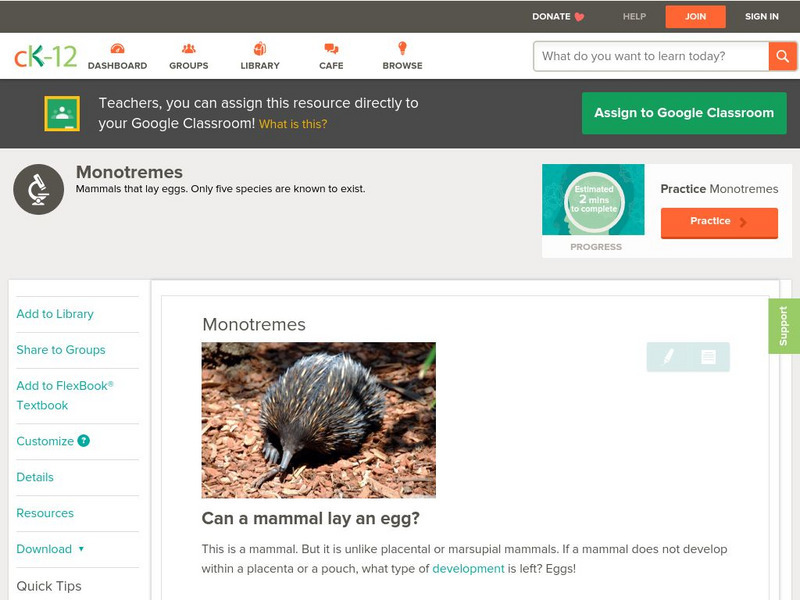Open the Cafe chat icon
Image resolution: width=800 pixels, height=600 pixels.
pos(331,49)
